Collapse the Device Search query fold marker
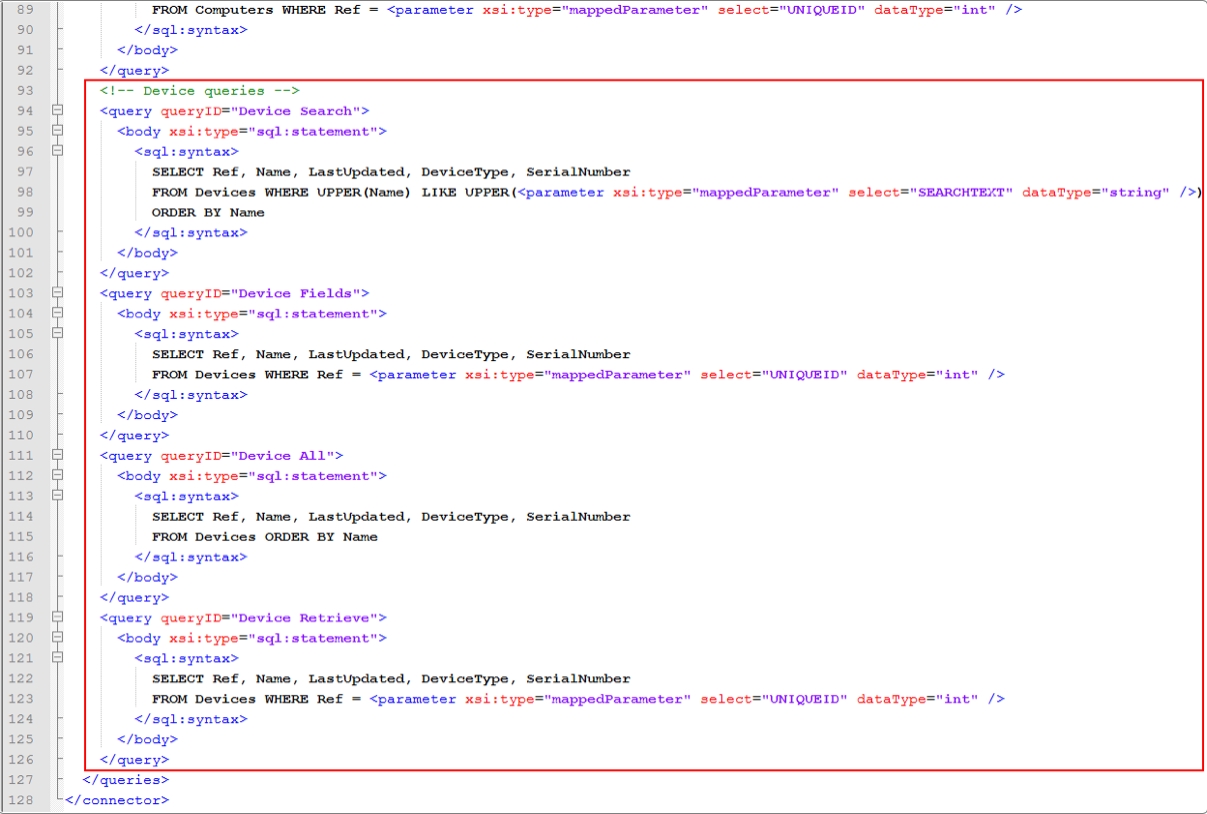The width and height of the screenshot is (1207, 814). coord(58,111)
